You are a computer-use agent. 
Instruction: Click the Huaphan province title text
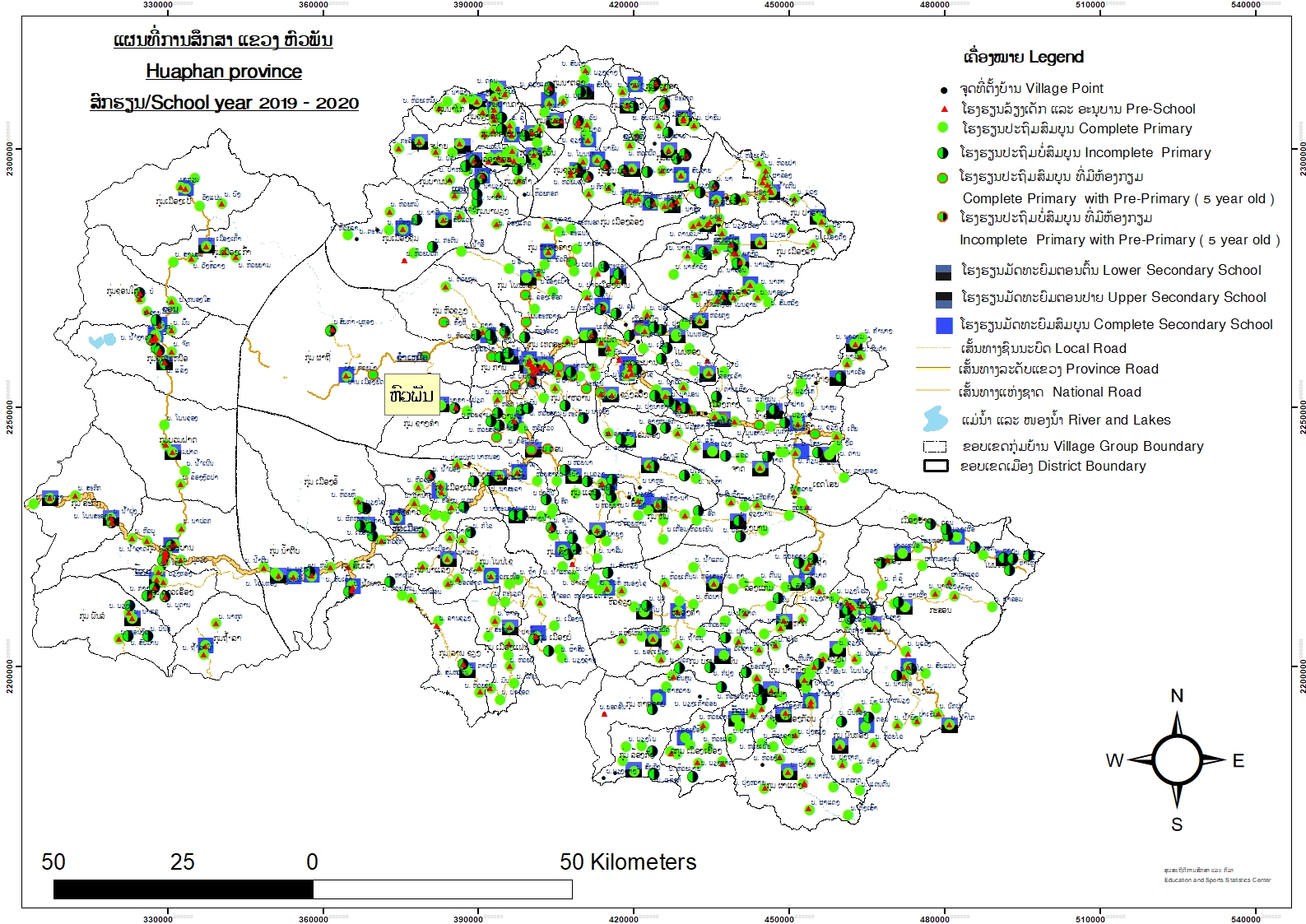(x=224, y=72)
